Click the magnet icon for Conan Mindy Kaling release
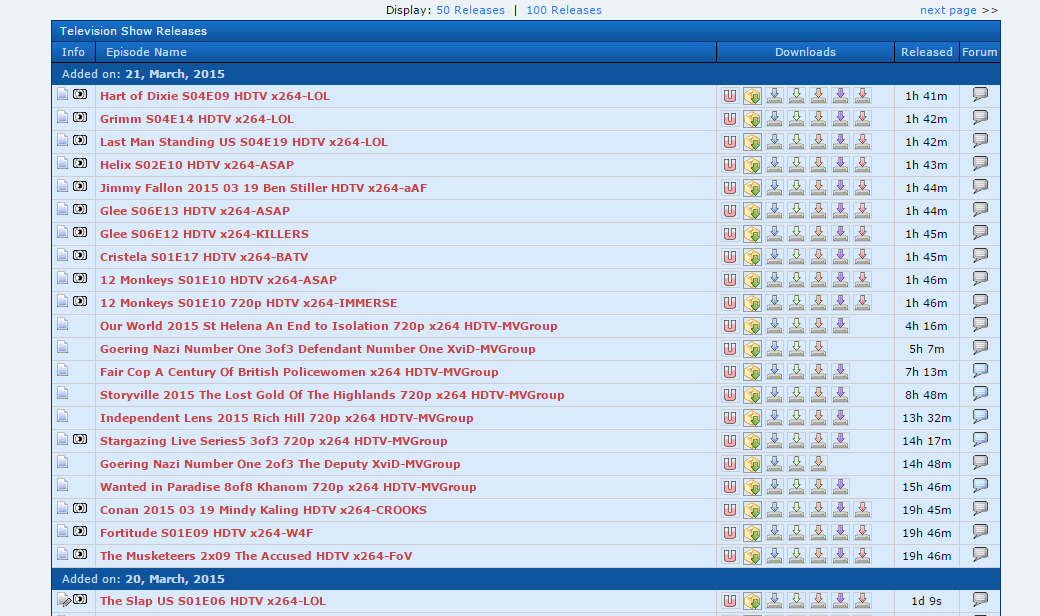Screen dimensions: 1040x616 pos(730,510)
